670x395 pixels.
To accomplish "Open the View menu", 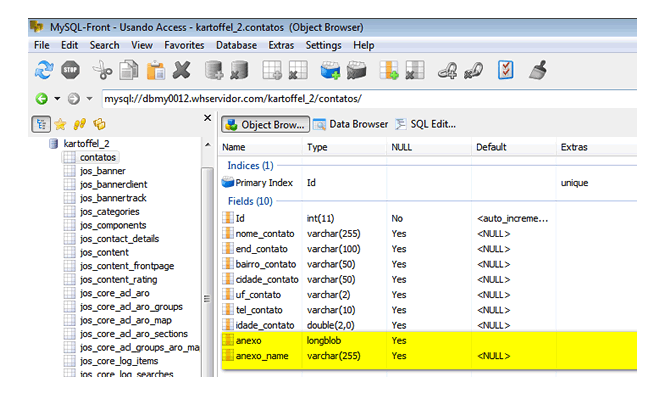I will pos(142,45).
